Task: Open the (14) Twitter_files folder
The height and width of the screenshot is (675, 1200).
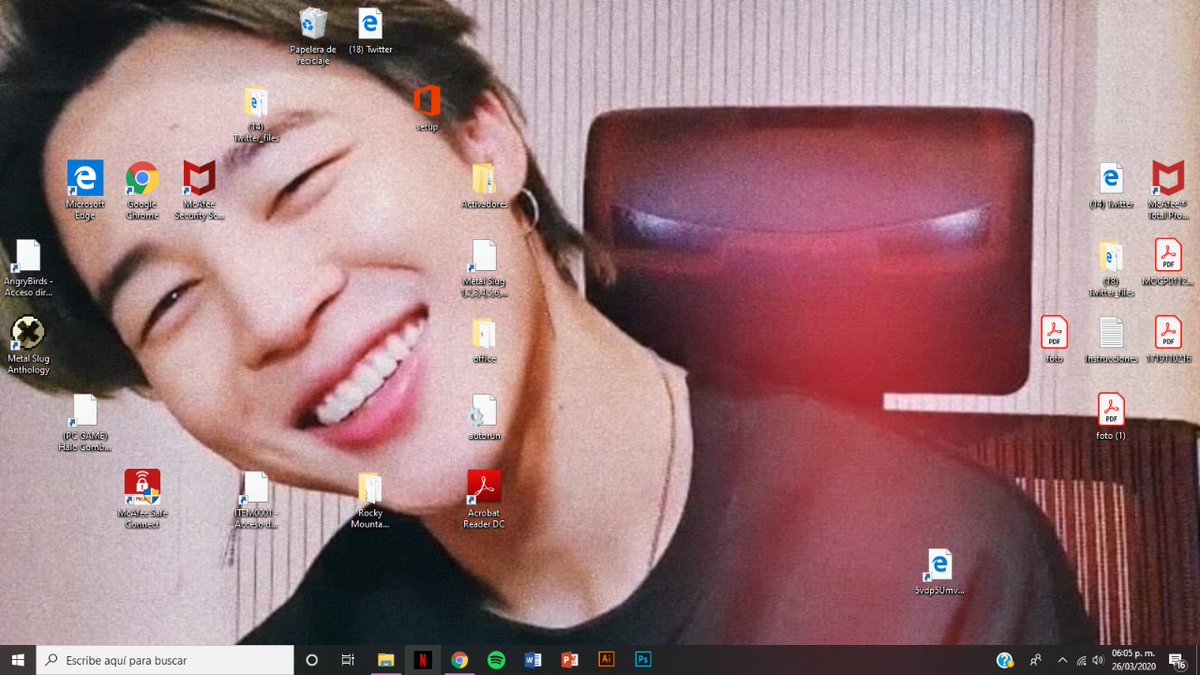Action: 256,103
